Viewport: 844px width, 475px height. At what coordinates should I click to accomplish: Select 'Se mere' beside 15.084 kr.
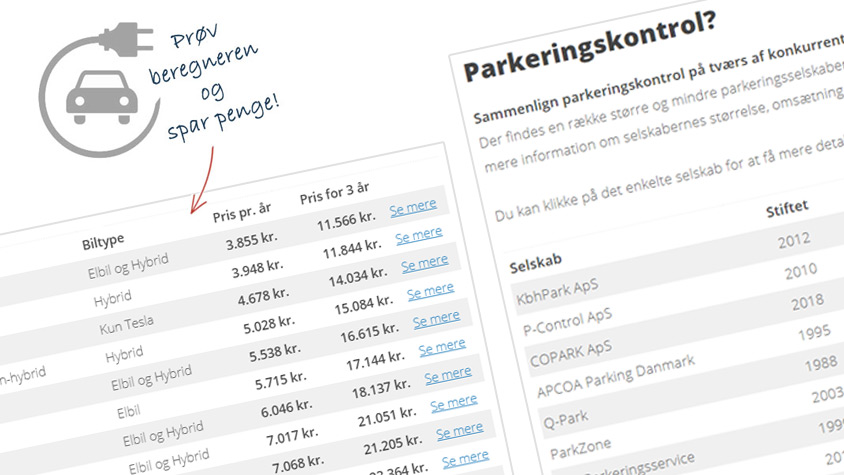point(430,291)
